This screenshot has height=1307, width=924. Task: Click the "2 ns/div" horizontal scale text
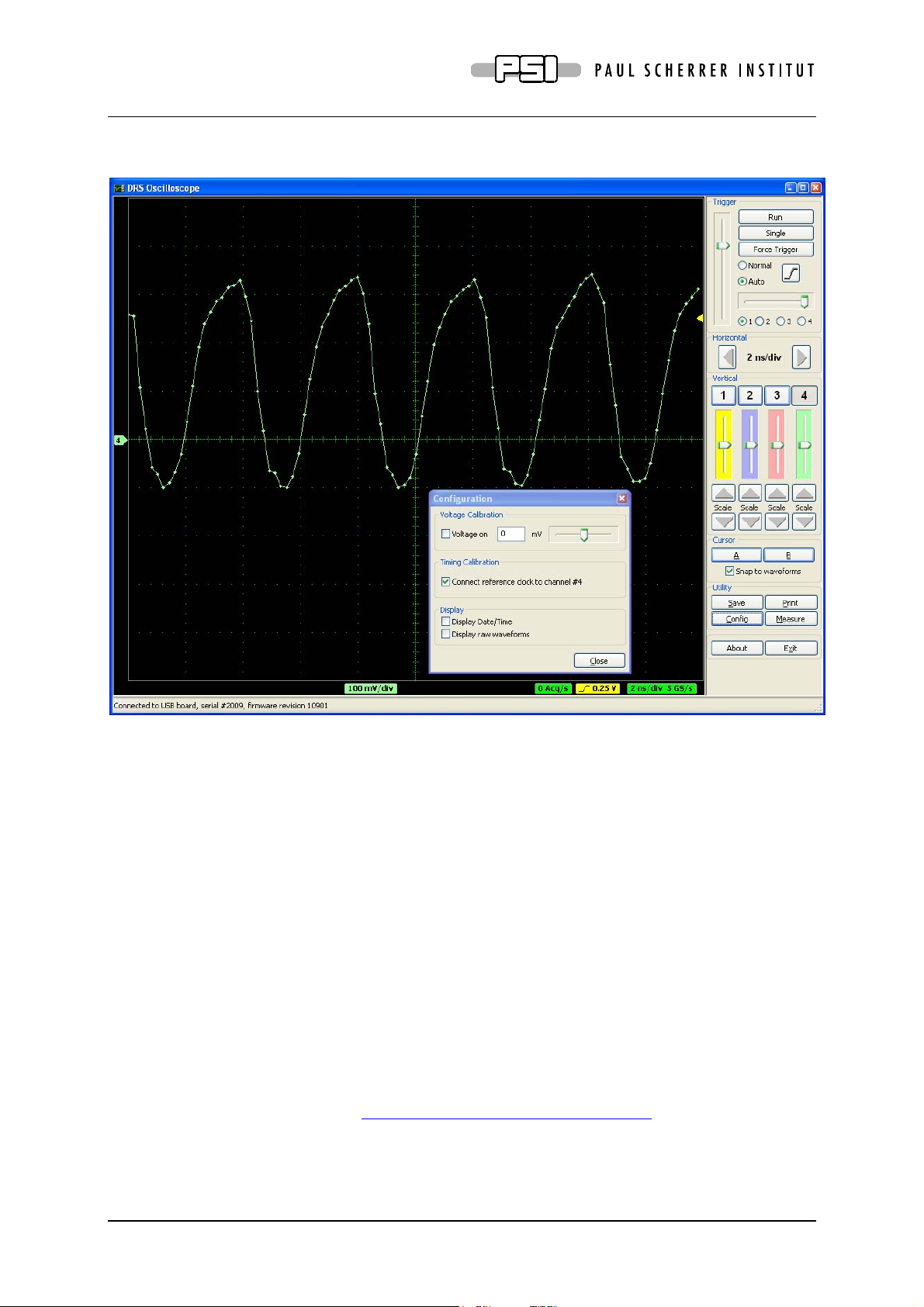coord(764,358)
